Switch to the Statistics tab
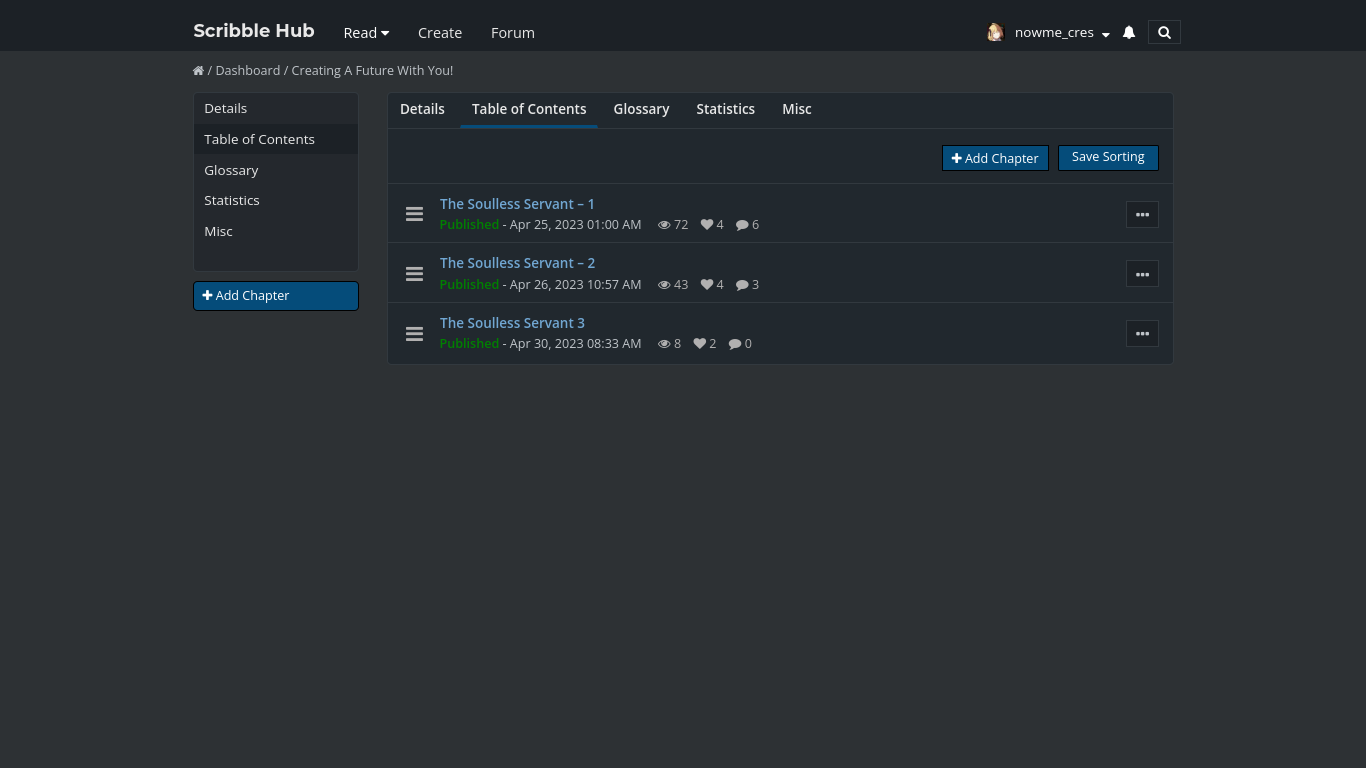 click(x=725, y=109)
